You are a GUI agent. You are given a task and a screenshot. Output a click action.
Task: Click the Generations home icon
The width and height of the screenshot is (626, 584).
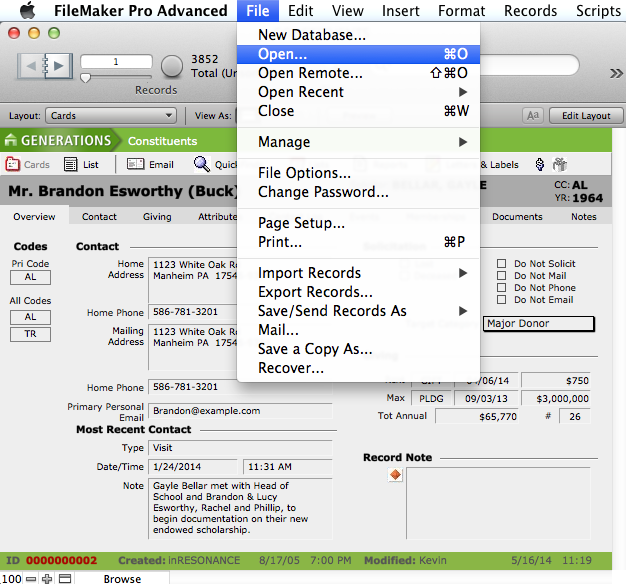pos(10,140)
